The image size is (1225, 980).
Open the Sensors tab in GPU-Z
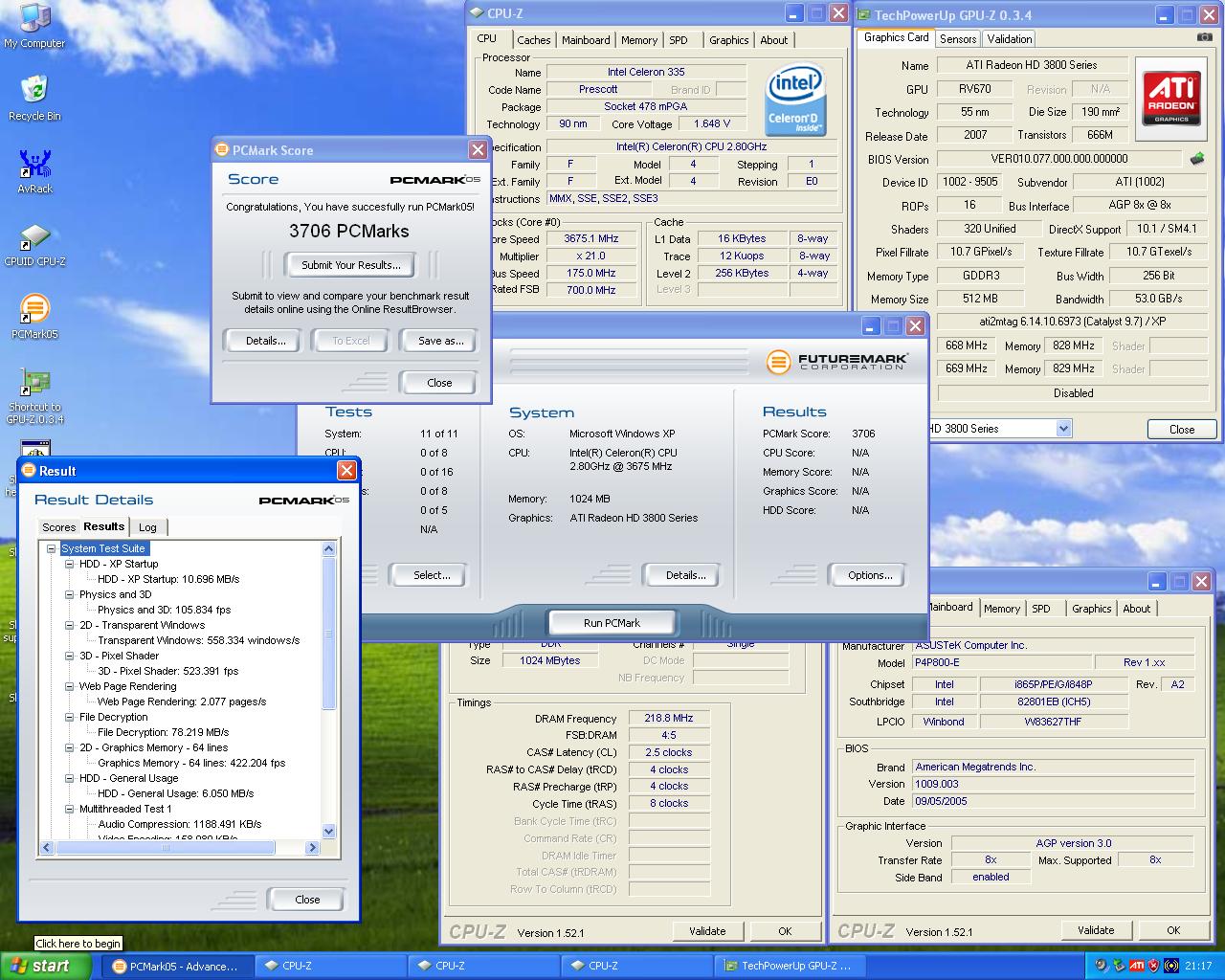tap(958, 39)
